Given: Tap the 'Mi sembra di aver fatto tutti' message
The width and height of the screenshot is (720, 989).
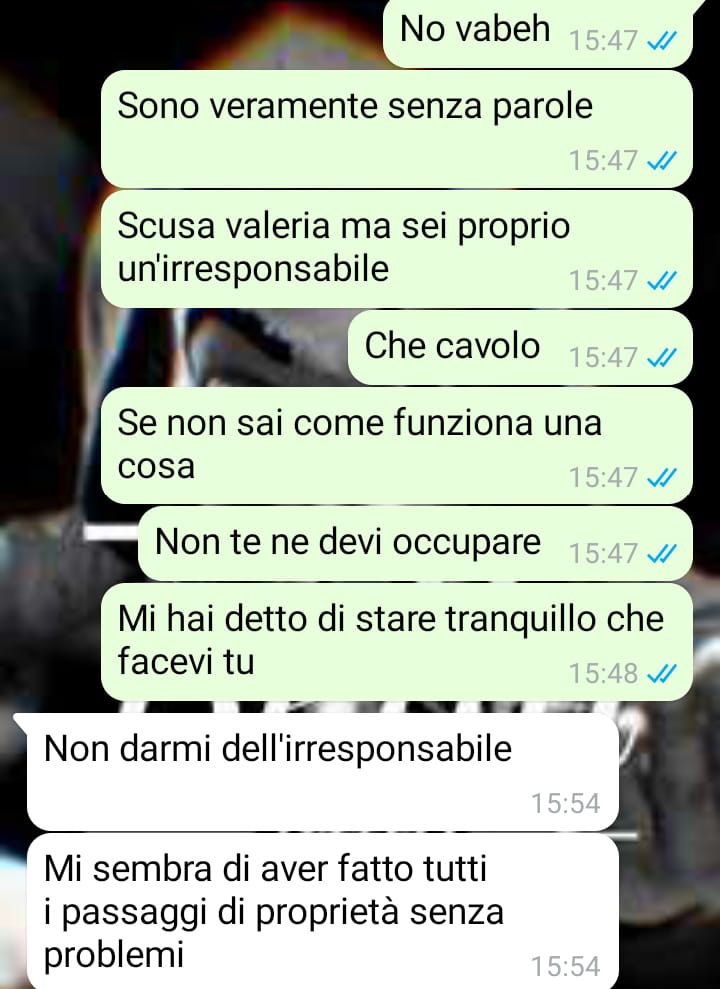Looking at the screenshot, I should (x=322, y=911).
